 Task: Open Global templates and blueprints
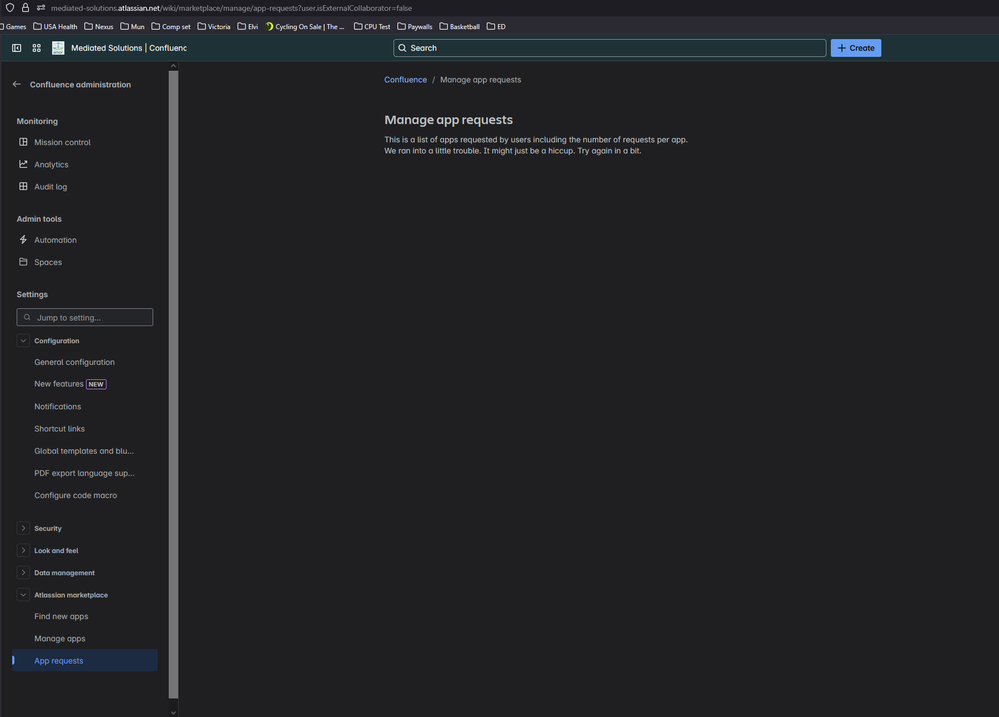coord(85,451)
